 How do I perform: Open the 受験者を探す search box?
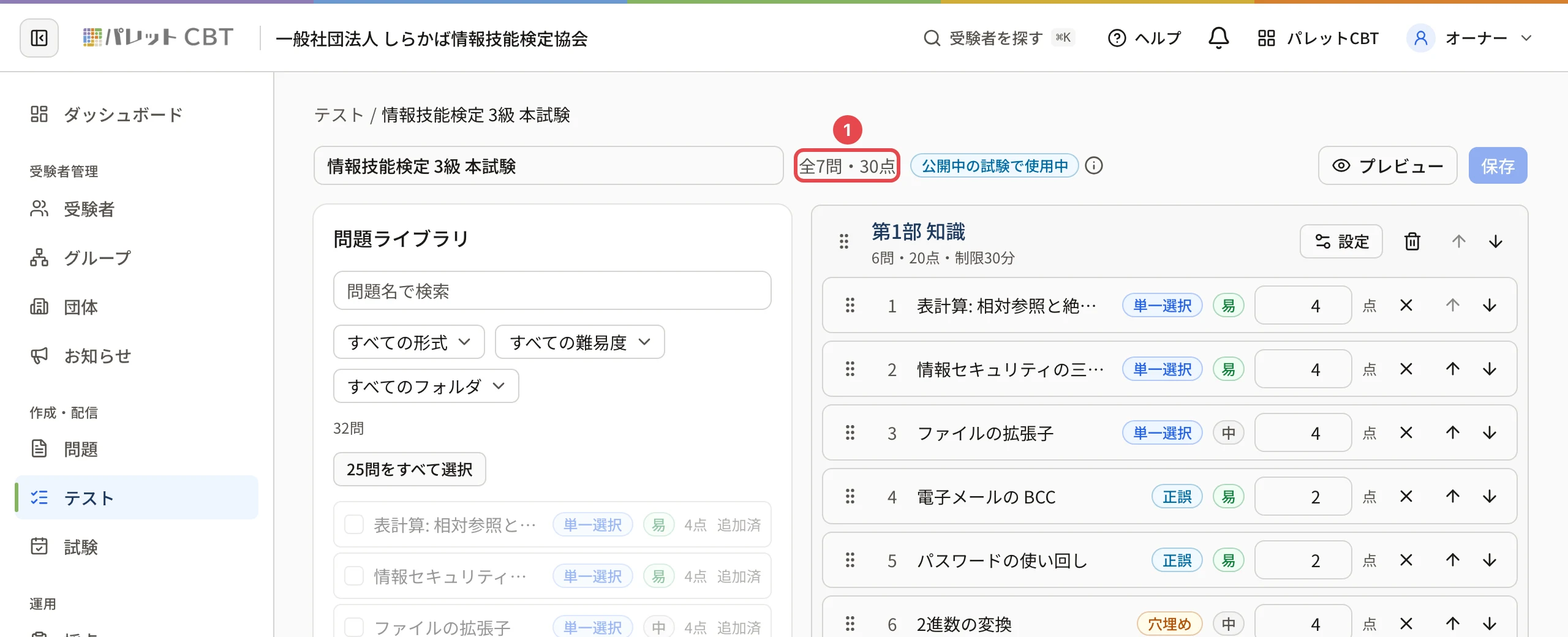pos(998,38)
